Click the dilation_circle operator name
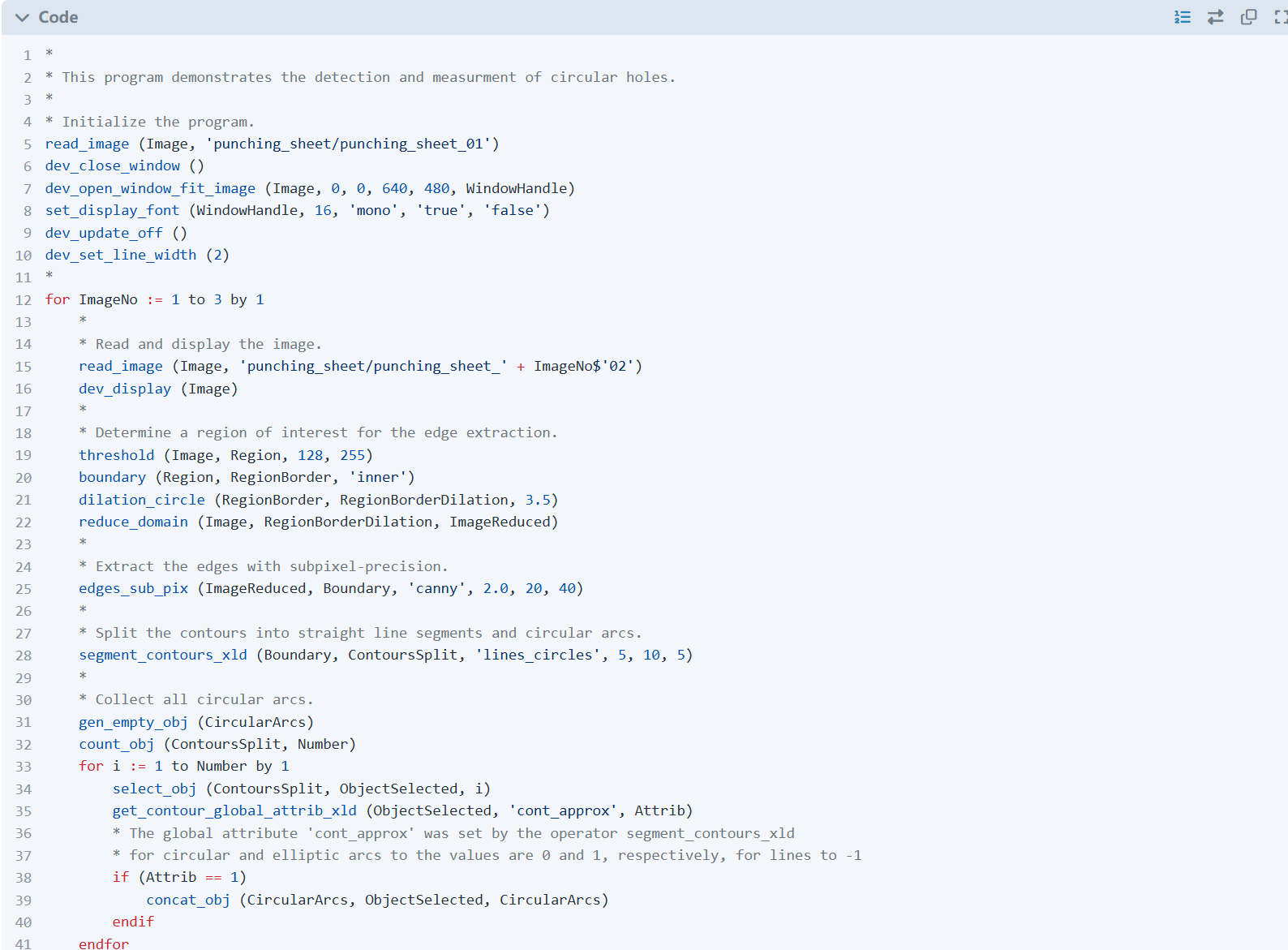Viewport: 1288px width, 950px height. [x=142, y=500]
